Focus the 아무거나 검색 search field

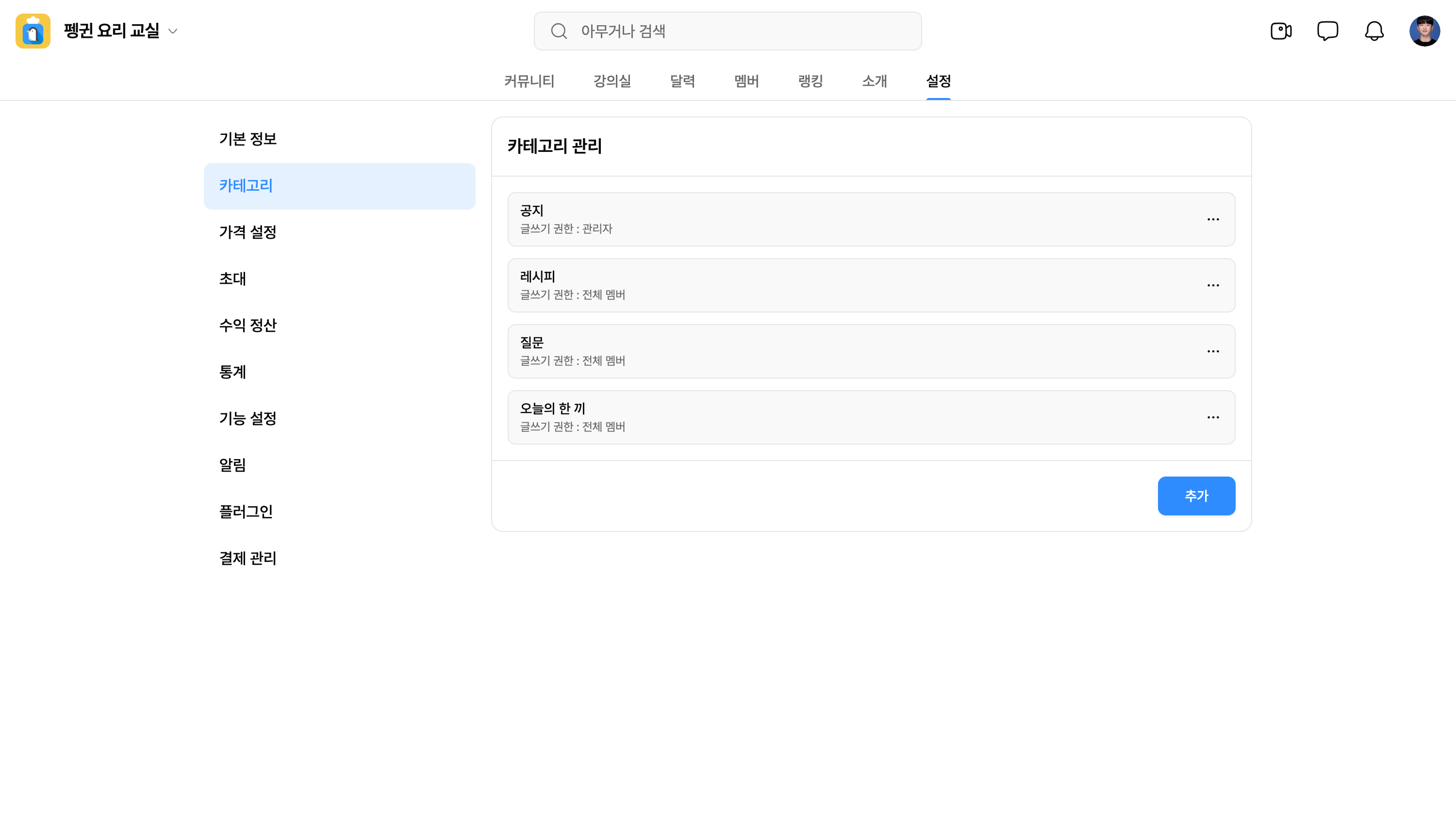pos(728,31)
